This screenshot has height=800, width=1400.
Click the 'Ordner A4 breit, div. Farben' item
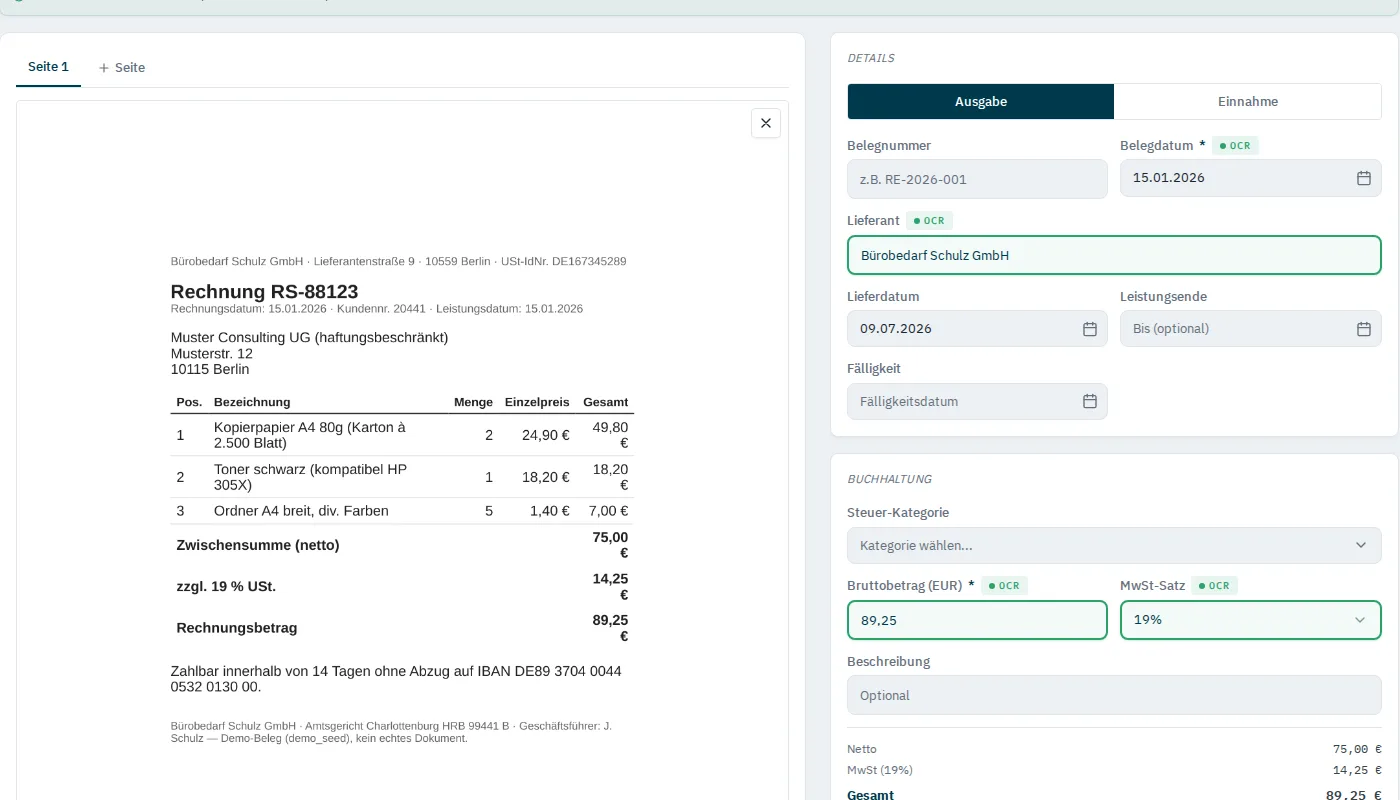301,511
